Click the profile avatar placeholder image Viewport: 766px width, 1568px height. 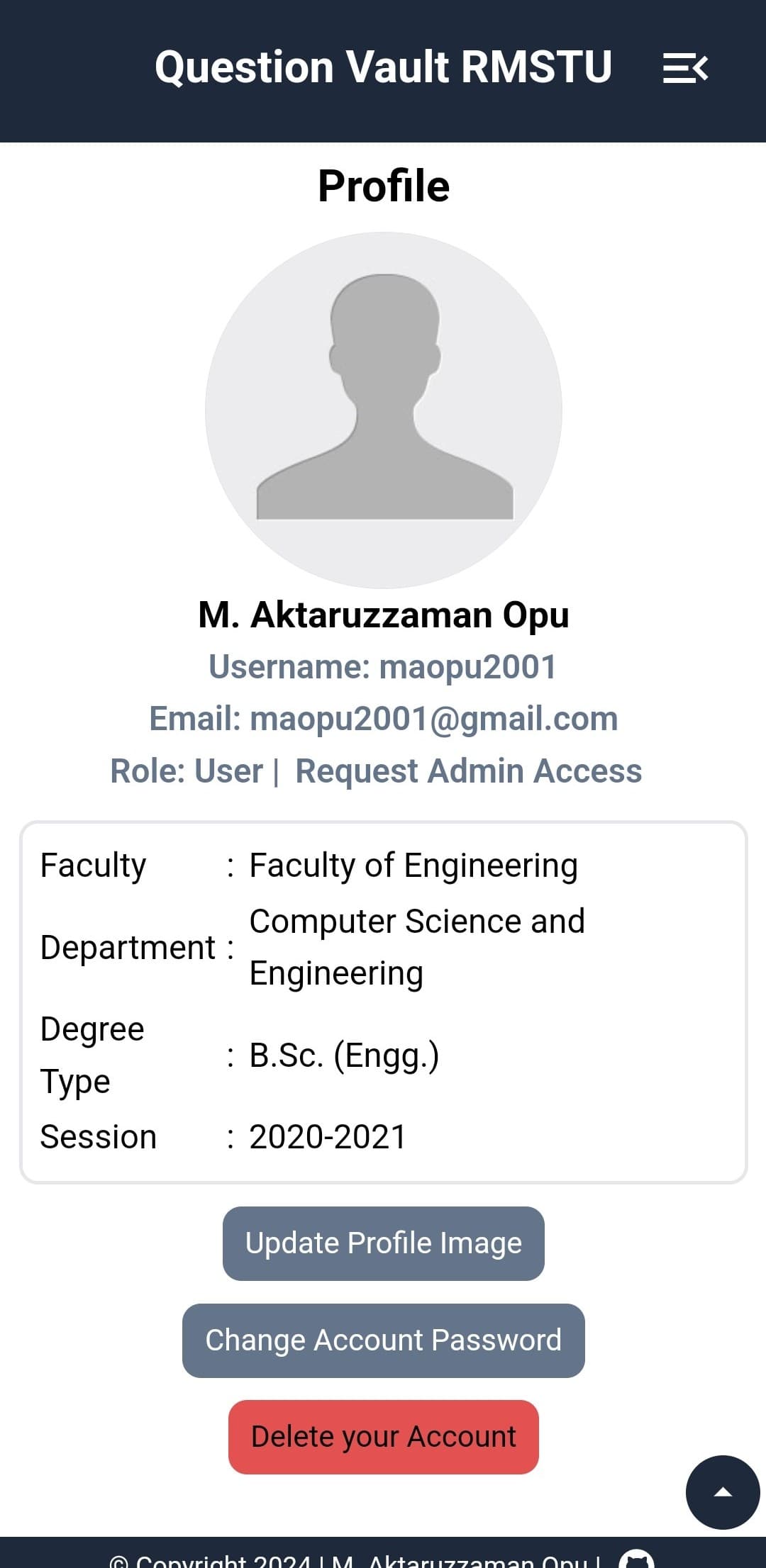click(384, 410)
